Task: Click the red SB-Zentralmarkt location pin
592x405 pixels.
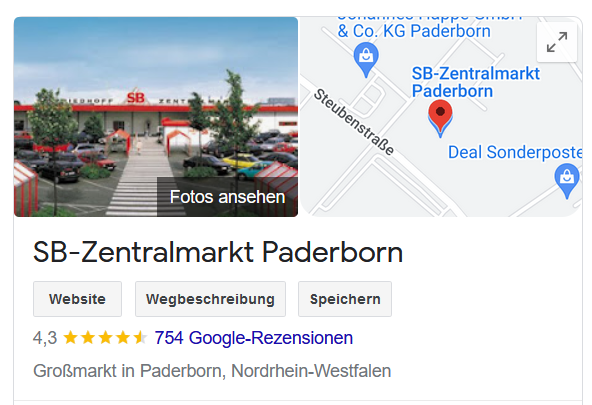Action: 440,119
